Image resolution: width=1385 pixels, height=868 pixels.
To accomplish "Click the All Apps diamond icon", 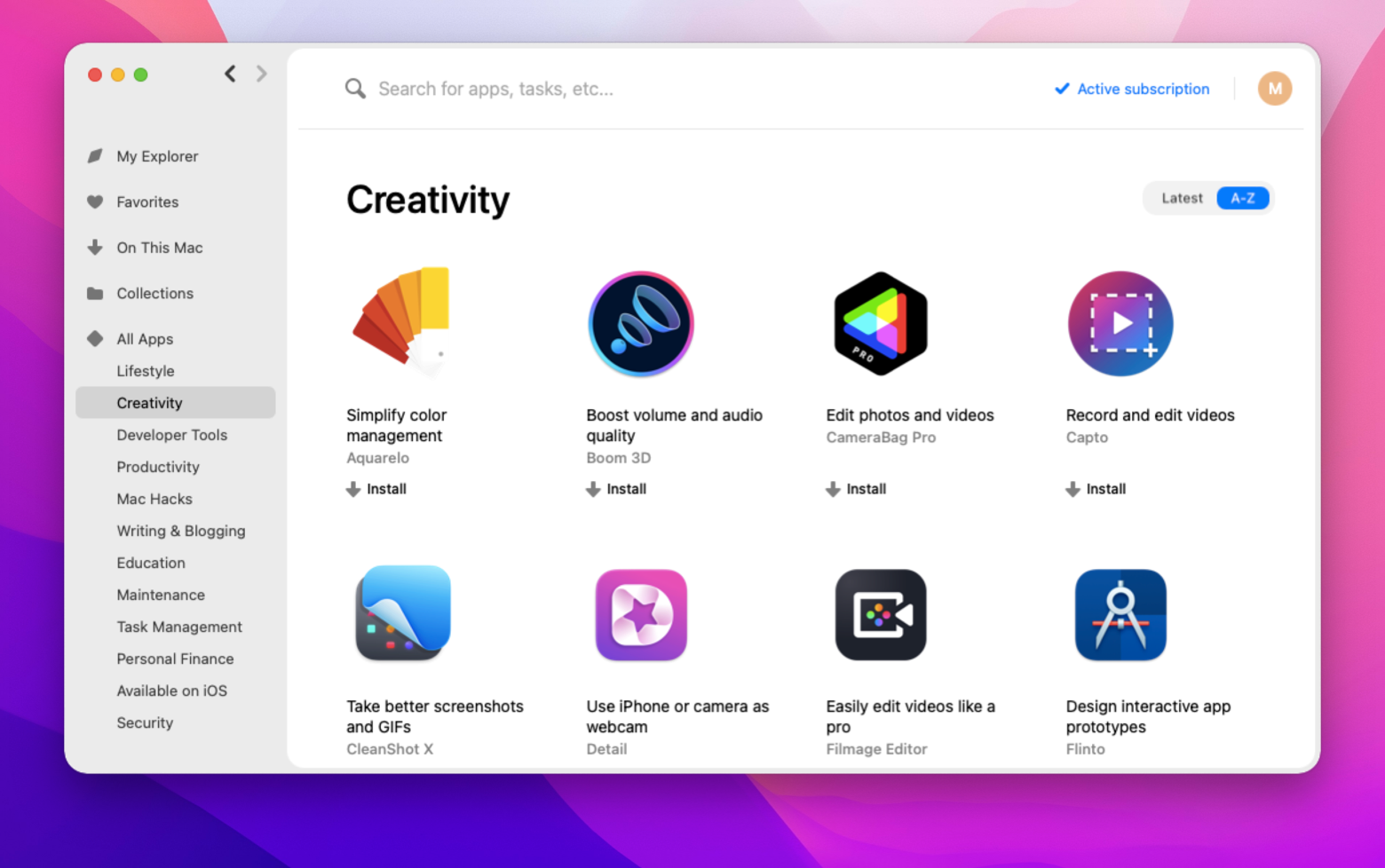I will (x=95, y=339).
